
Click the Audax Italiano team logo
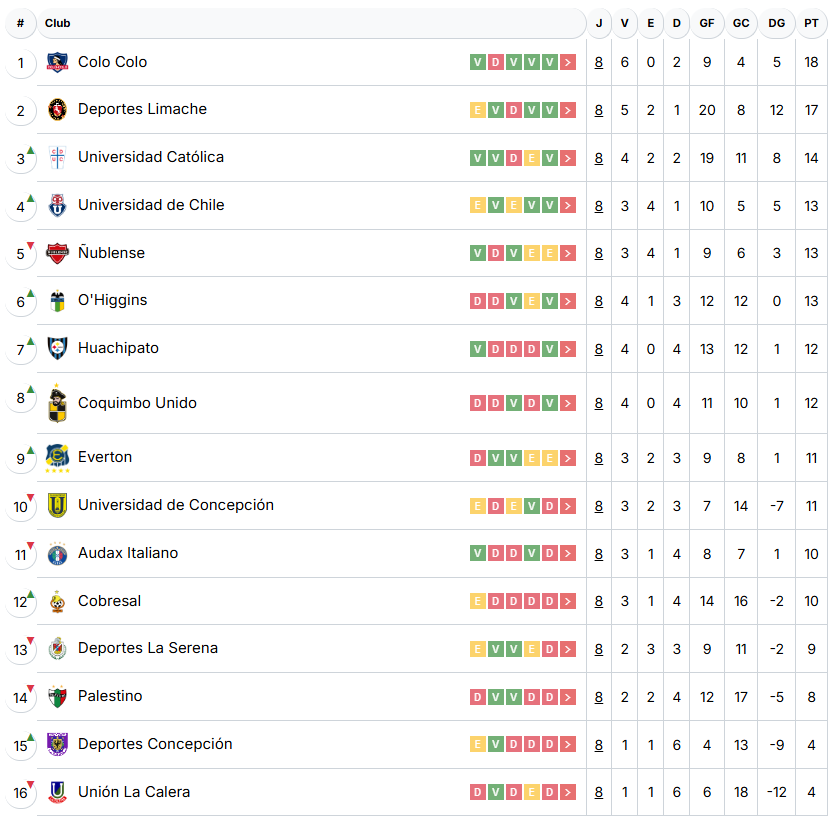(57, 553)
